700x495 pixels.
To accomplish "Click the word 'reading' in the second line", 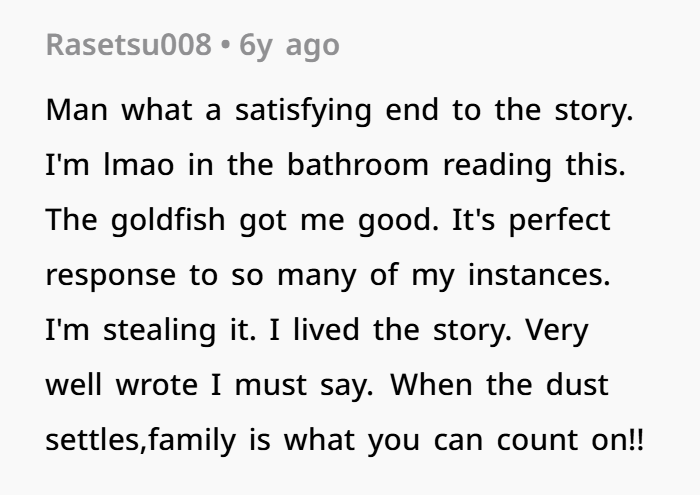I will point(497,166).
